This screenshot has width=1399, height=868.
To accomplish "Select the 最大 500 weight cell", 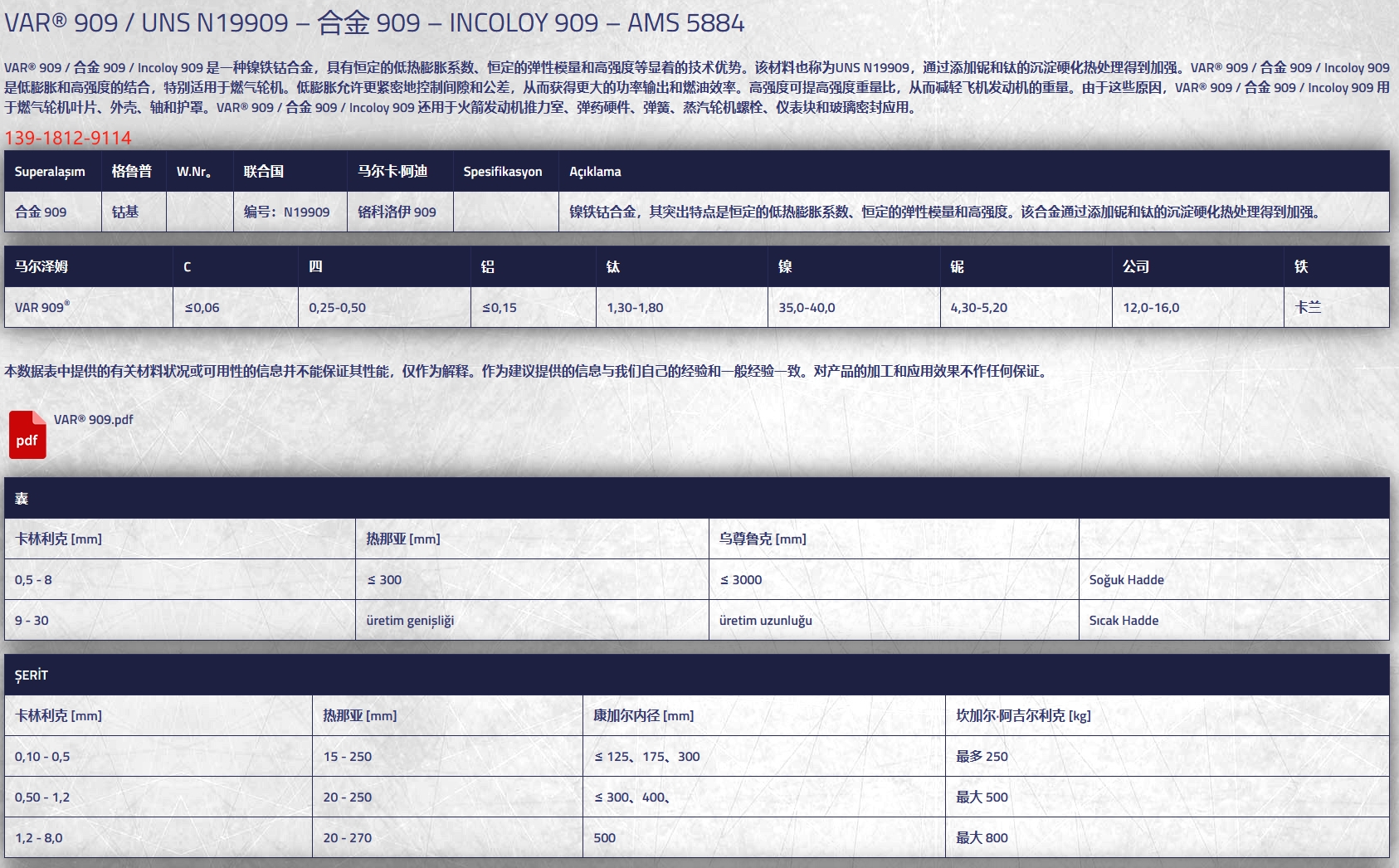I will 1167,797.
